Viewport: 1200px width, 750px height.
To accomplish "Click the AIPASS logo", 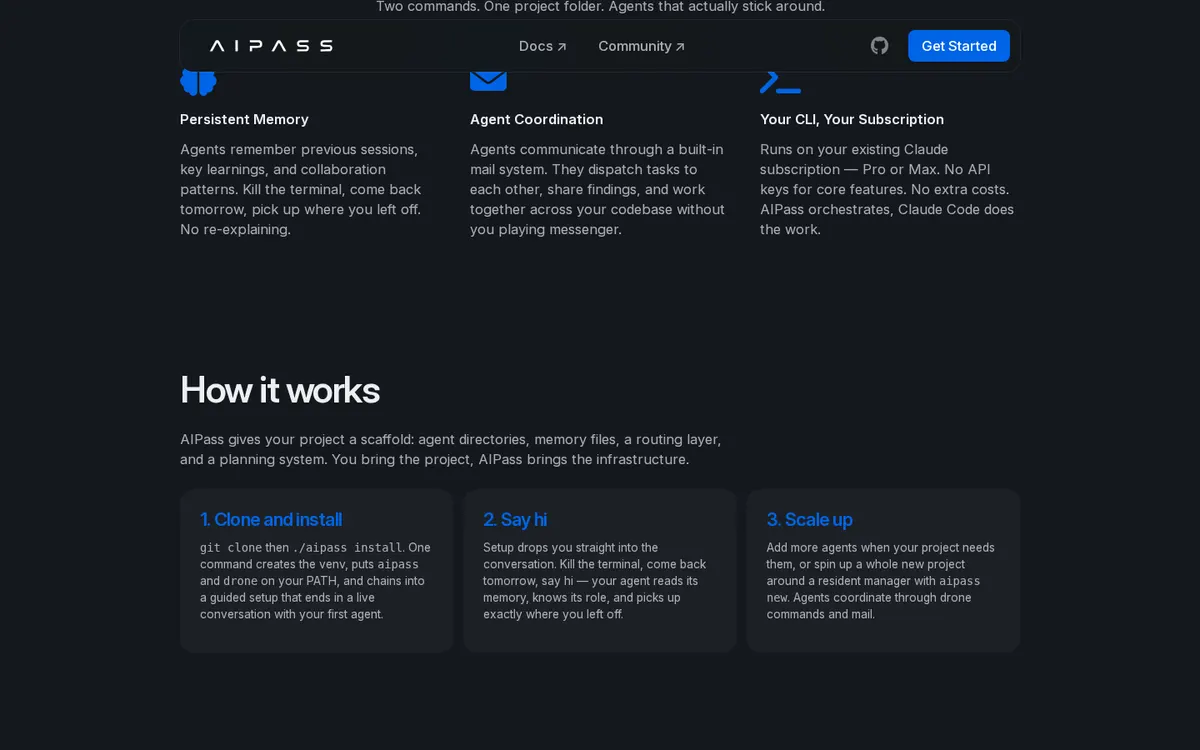I will pyautogui.click(x=271, y=46).
